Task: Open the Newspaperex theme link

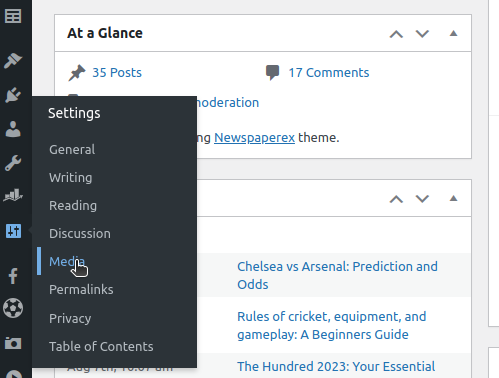Action: tap(254, 137)
